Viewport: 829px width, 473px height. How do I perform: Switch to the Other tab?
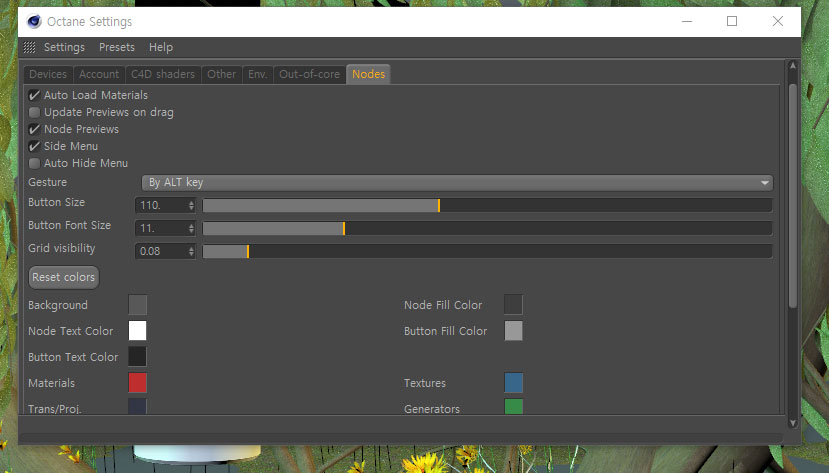[222, 74]
